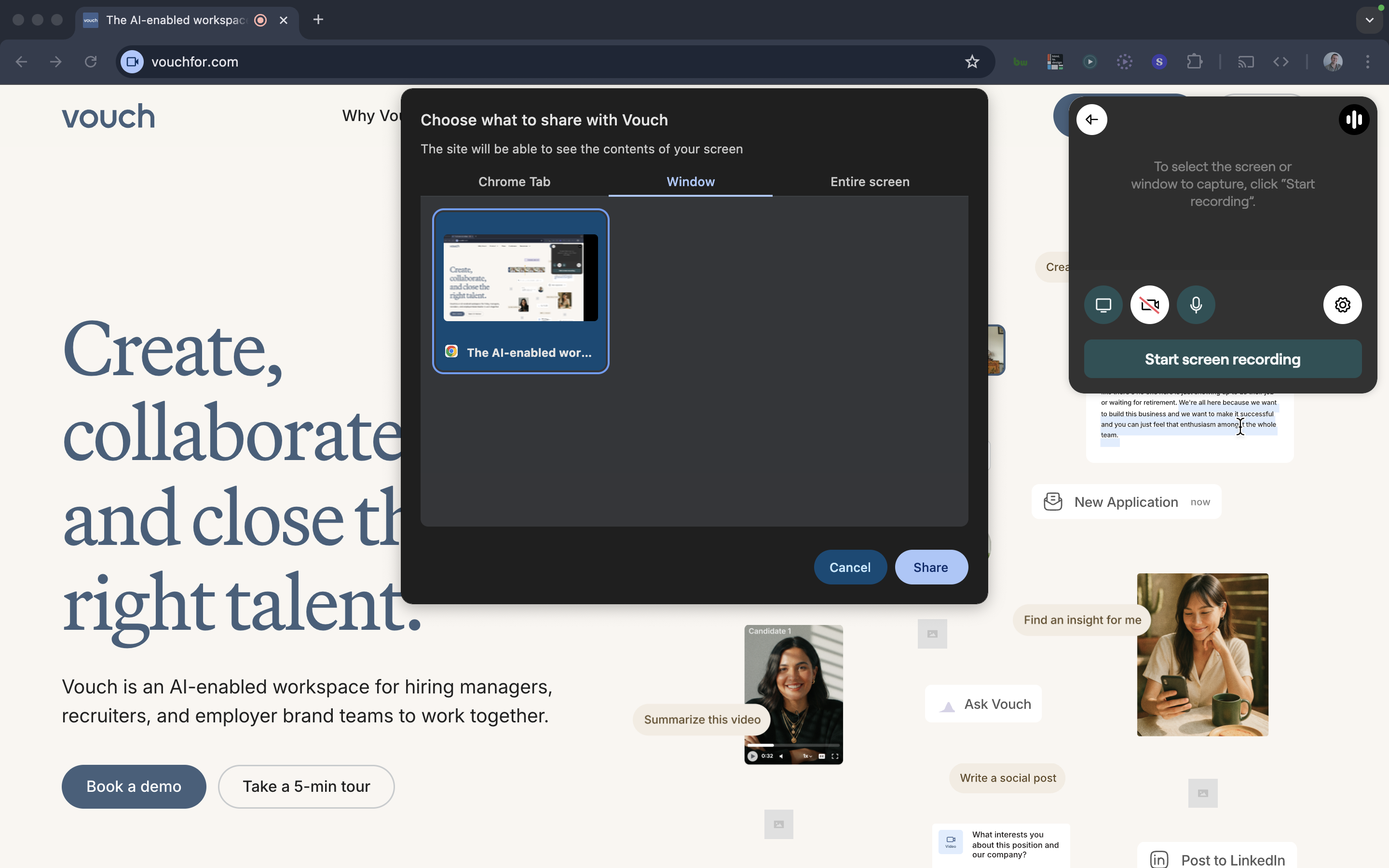This screenshot has height=868, width=1389.
Task: Go forward in browser history
Action: click(55, 61)
